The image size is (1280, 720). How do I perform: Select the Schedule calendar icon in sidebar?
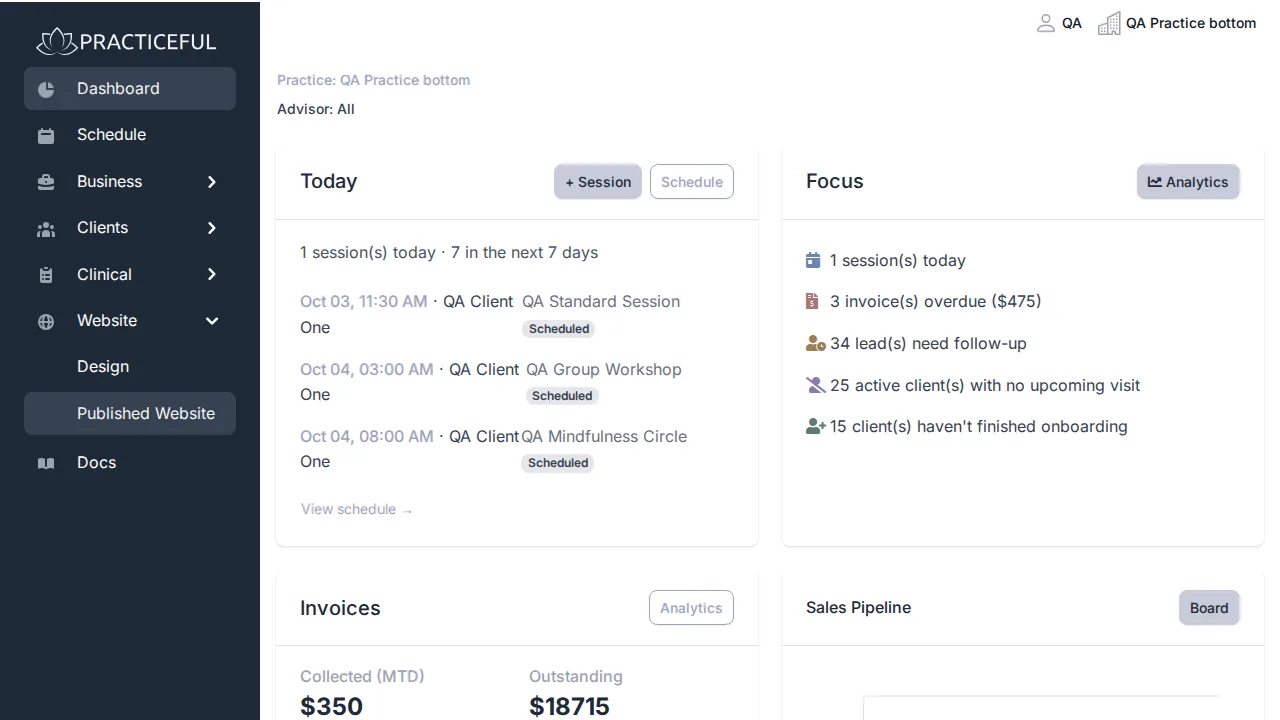pos(46,135)
